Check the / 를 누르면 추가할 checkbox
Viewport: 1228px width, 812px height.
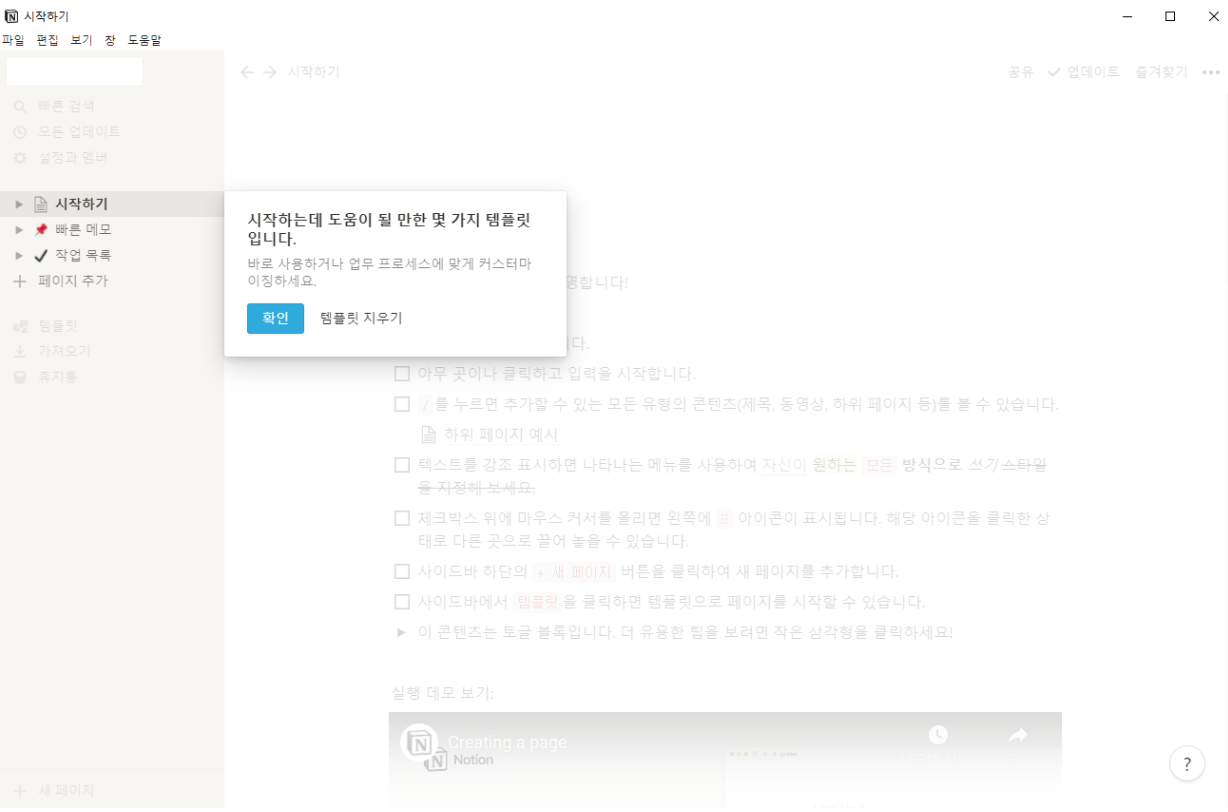click(x=402, y=404)
